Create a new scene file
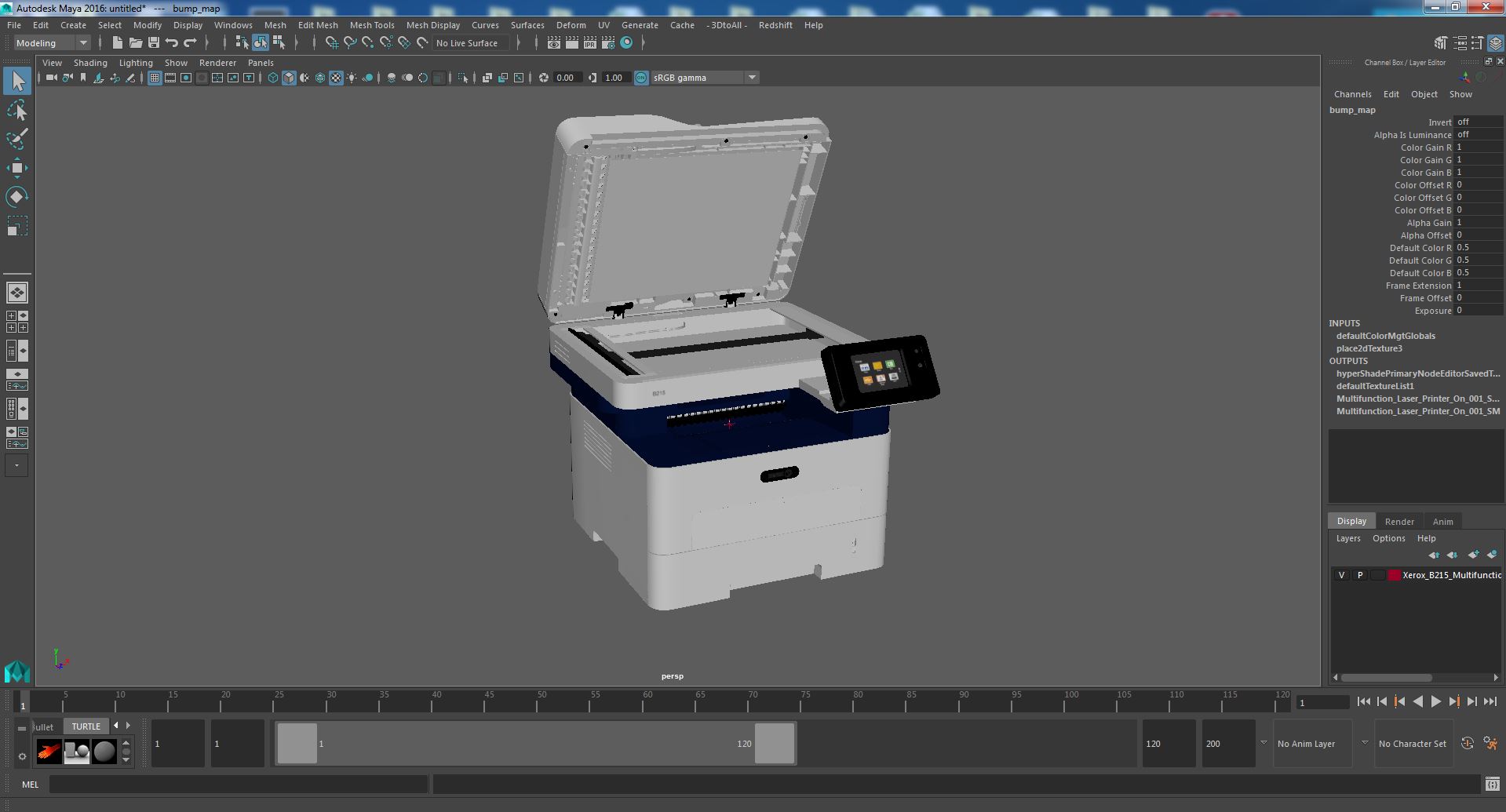Viewport: 1506px width, 812px height. coord(118,43)
